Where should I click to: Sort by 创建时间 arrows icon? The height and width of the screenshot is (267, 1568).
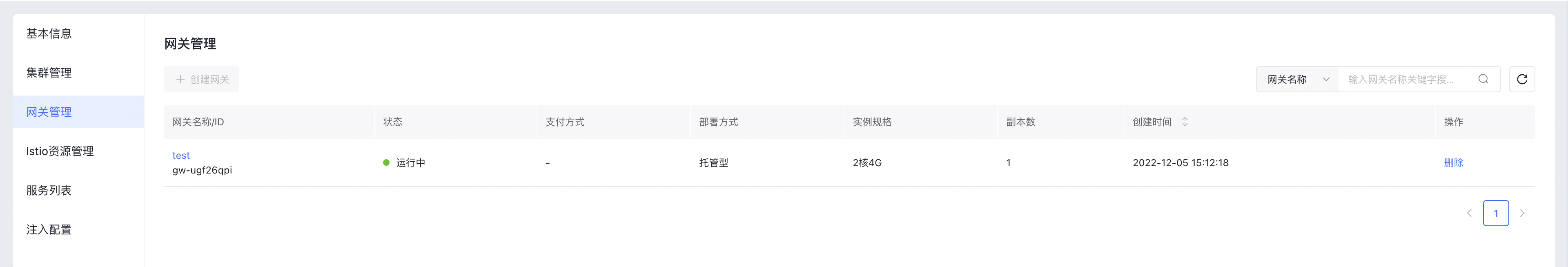tap(1185, 122)
